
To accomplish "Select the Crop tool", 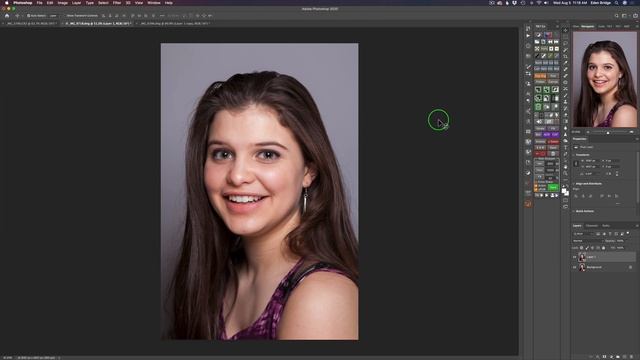I will point(565,56).
